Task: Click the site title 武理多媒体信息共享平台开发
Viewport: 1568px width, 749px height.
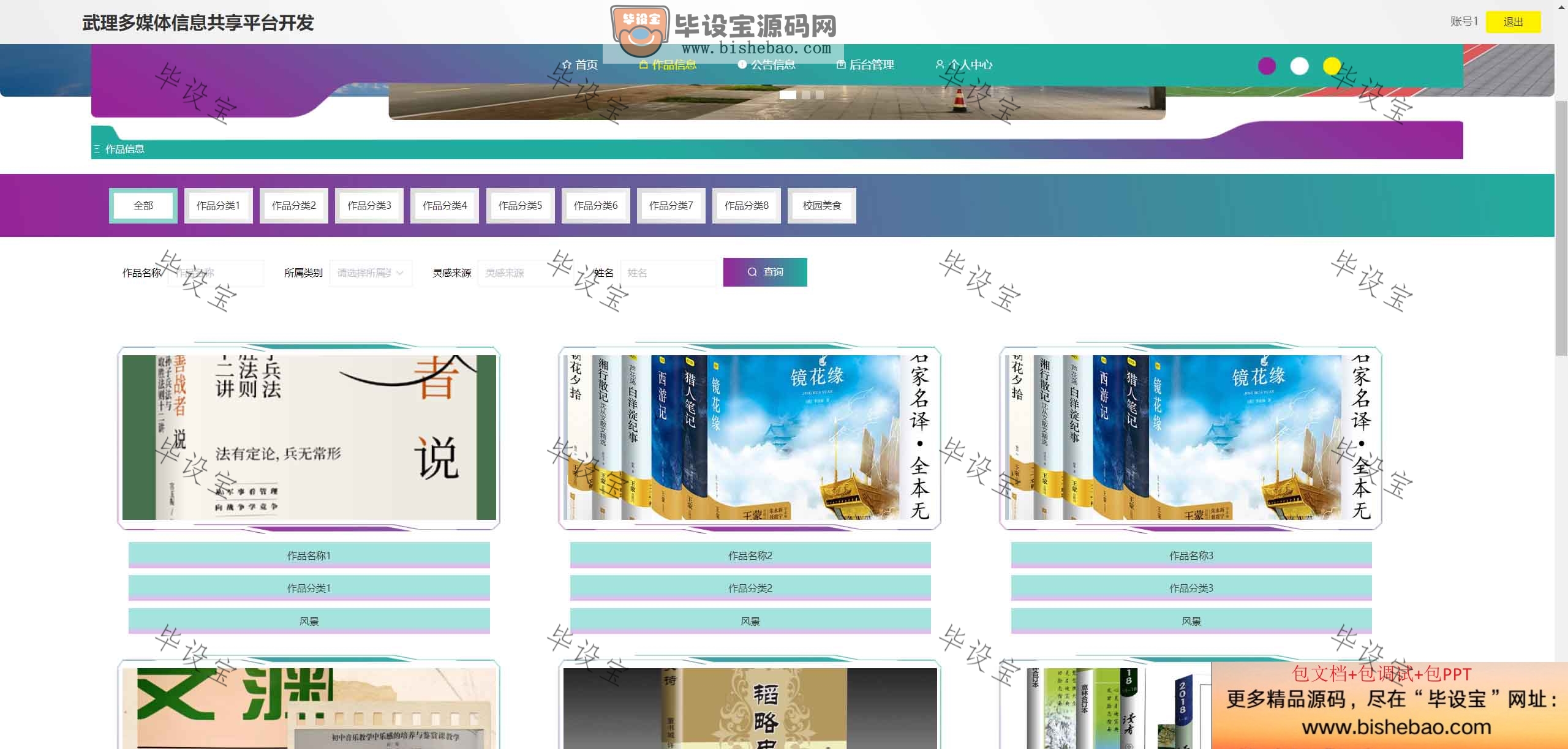Action: [x=198, y=23]
